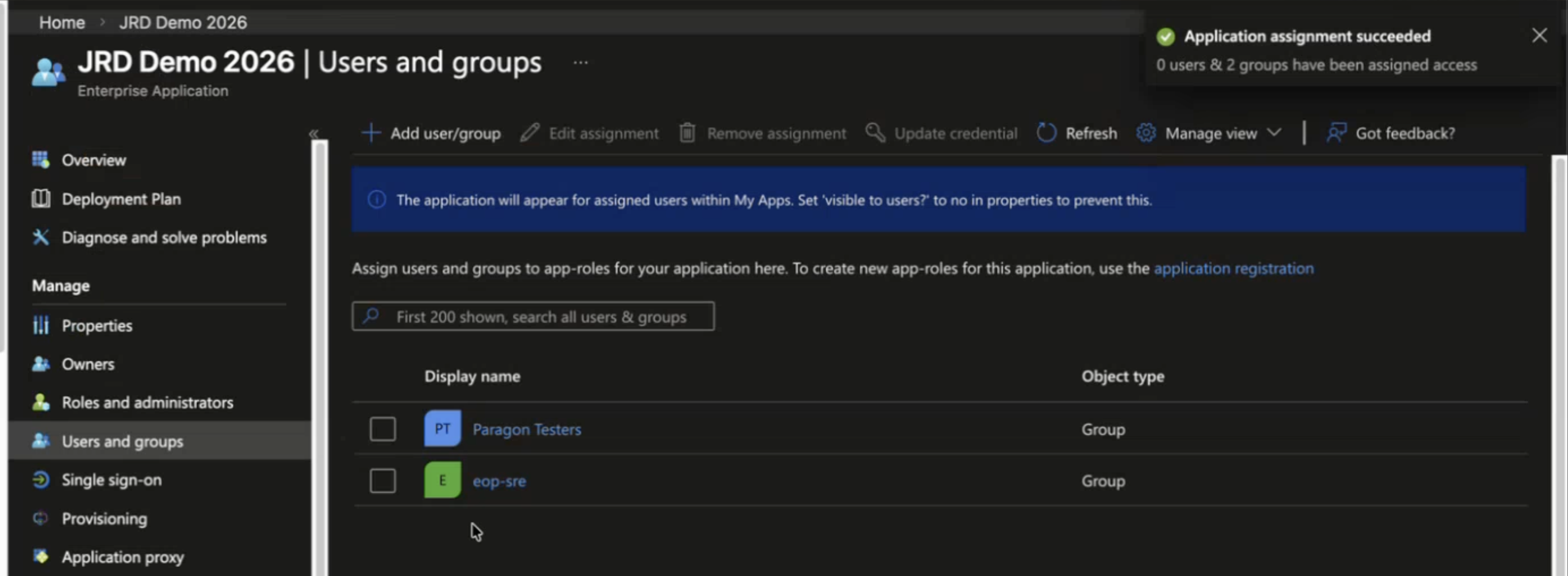
Task: Click the Application proxy icon
Action: point(41,556)
